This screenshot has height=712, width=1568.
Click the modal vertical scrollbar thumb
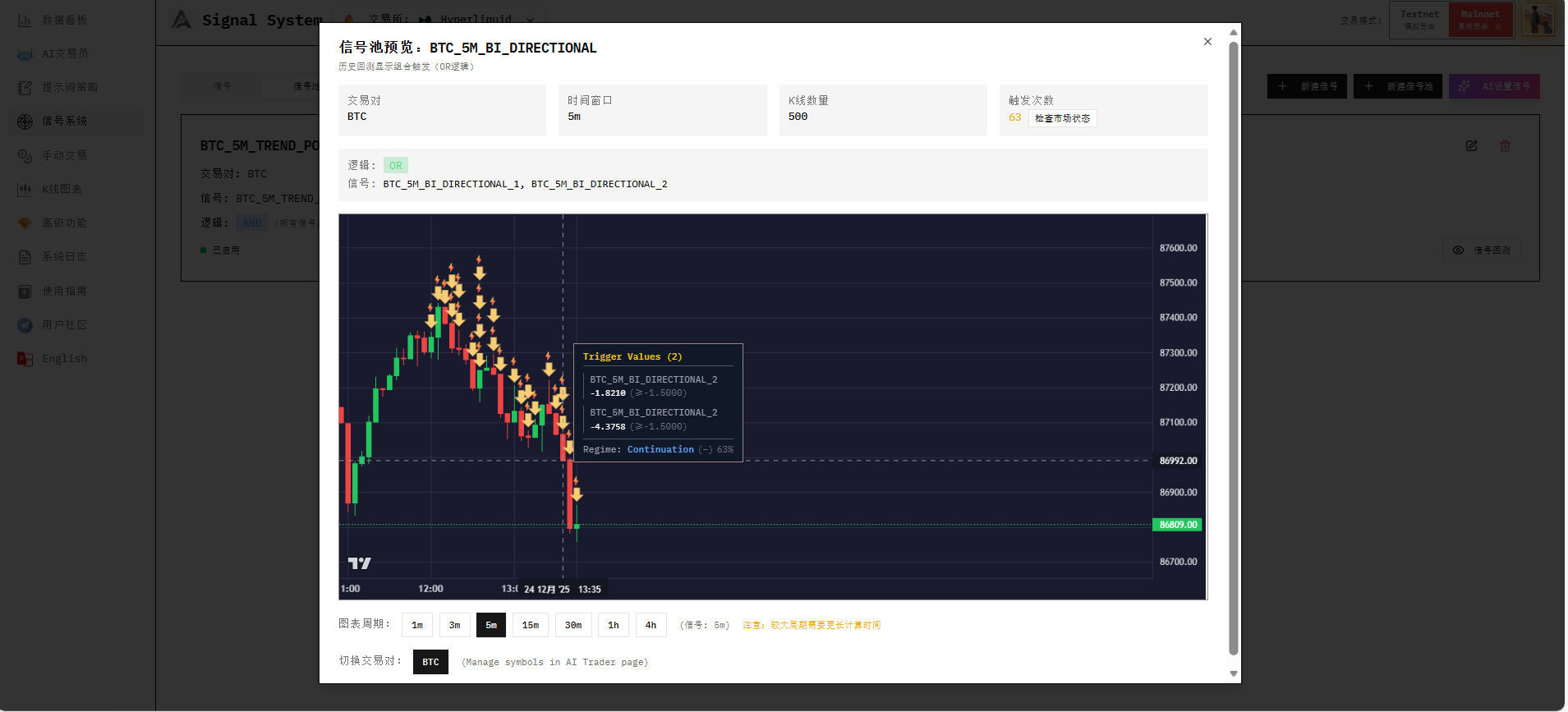(1233, 345)
